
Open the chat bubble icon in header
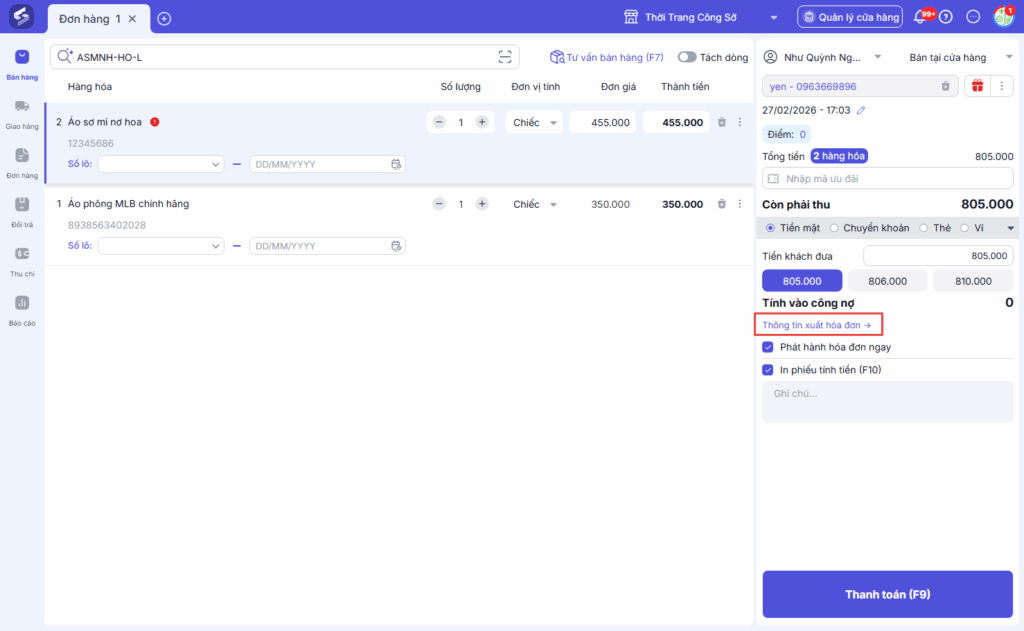click(973, 17)
